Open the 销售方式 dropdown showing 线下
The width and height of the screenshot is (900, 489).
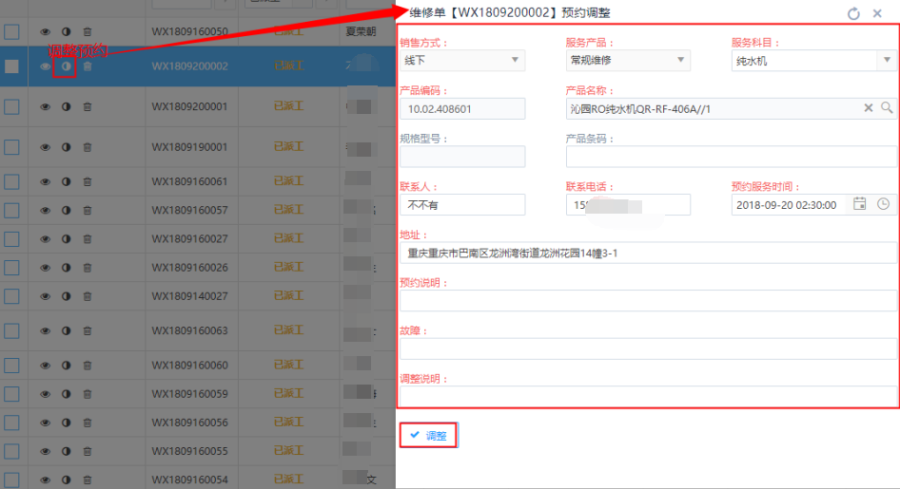point(461,61)
